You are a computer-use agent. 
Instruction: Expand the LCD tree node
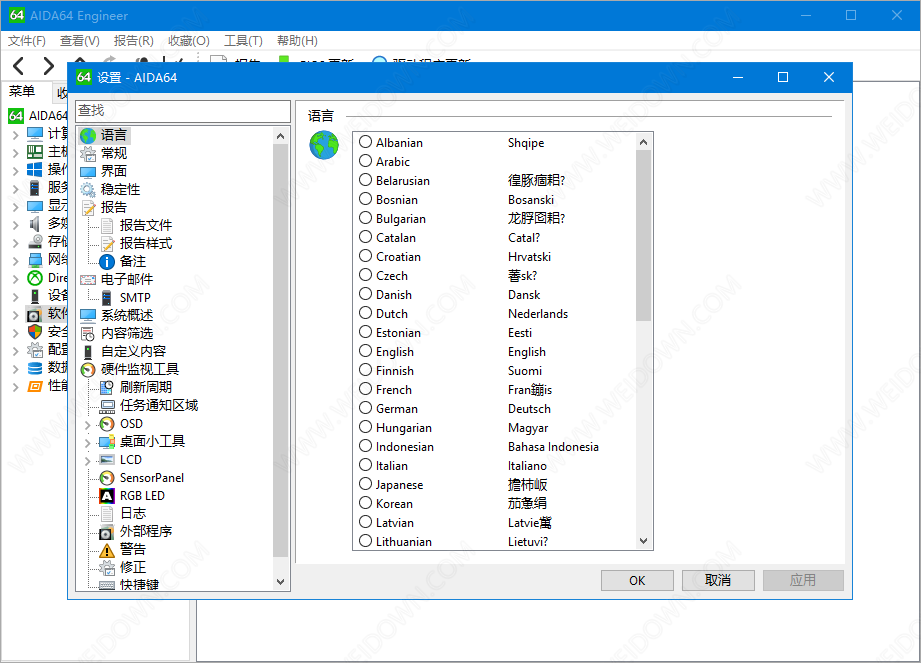click(88, 460)
